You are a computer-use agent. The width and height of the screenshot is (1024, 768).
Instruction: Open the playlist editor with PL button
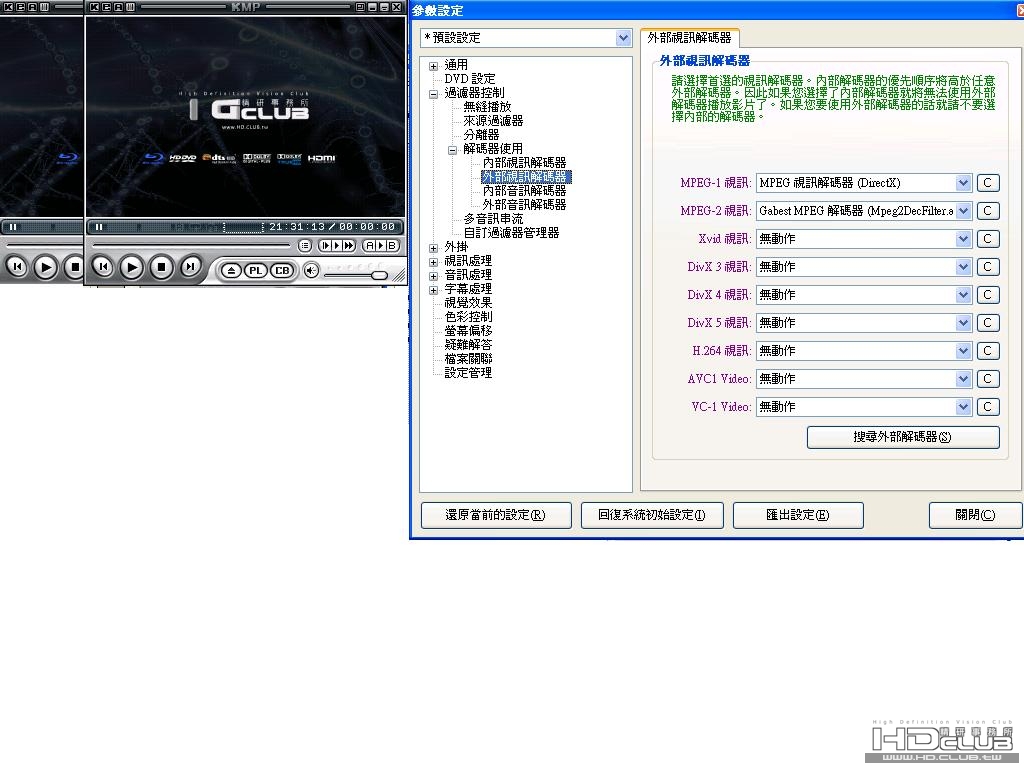coord(256,270)
